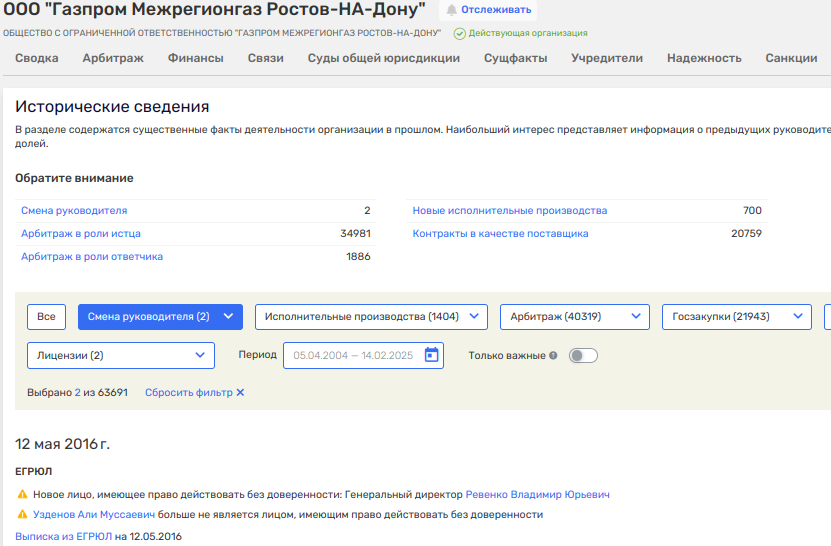Click the X icon to reset filter

point(240,393)
